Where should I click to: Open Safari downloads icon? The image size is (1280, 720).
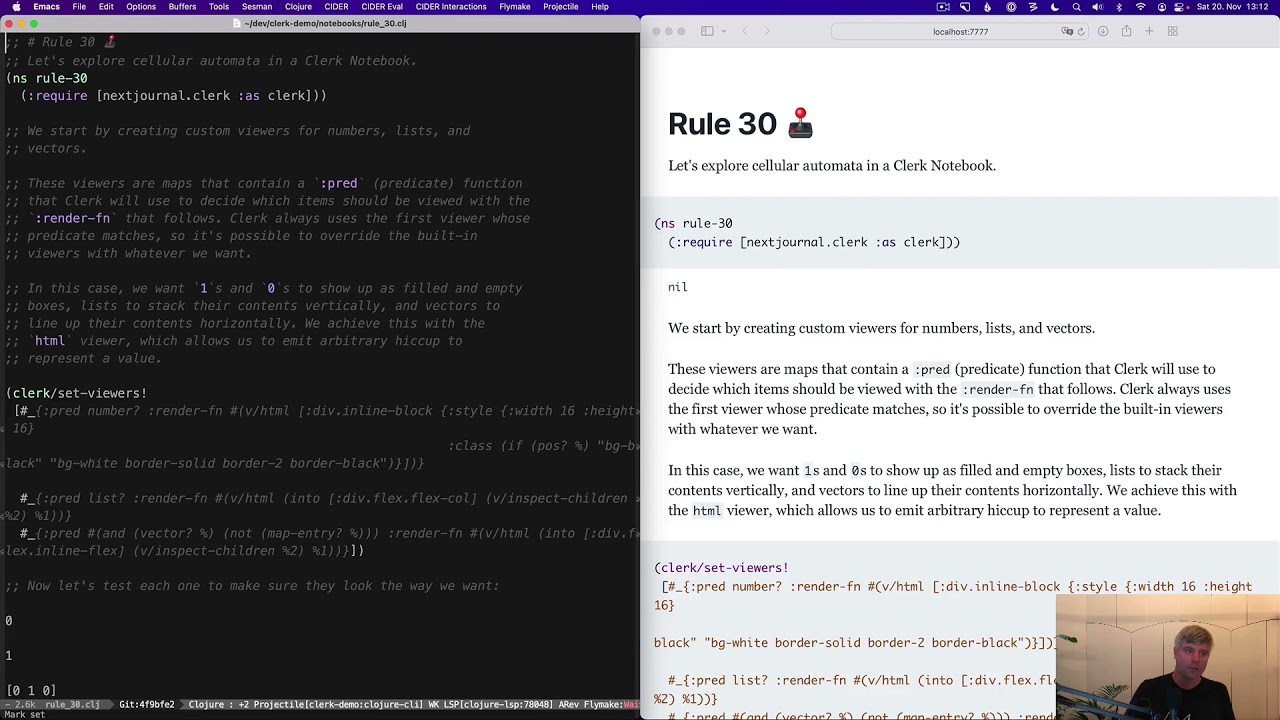[1103, 32]
